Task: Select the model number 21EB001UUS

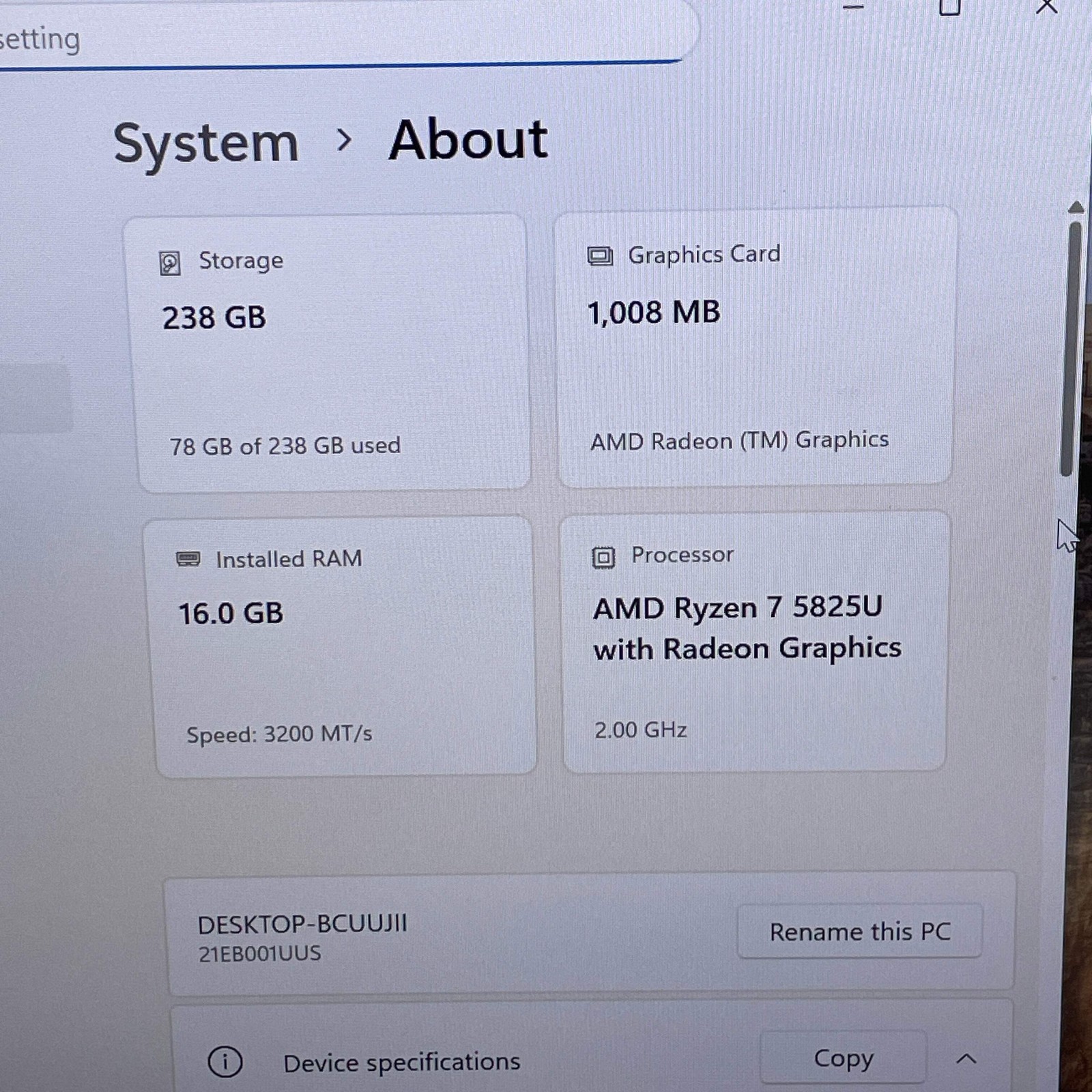Action: pos(259,953)
